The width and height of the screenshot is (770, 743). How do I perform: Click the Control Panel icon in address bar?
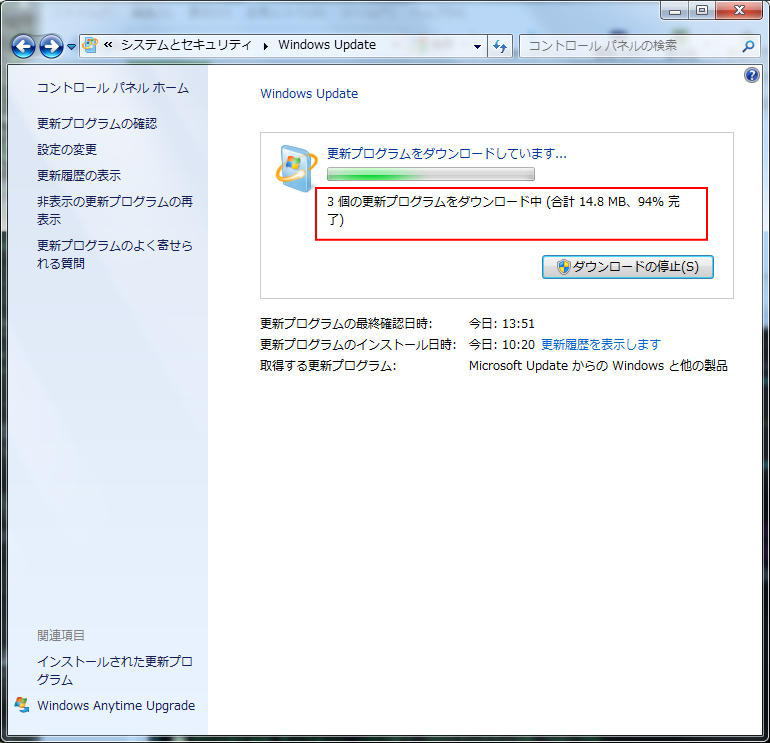coord(90,45)
